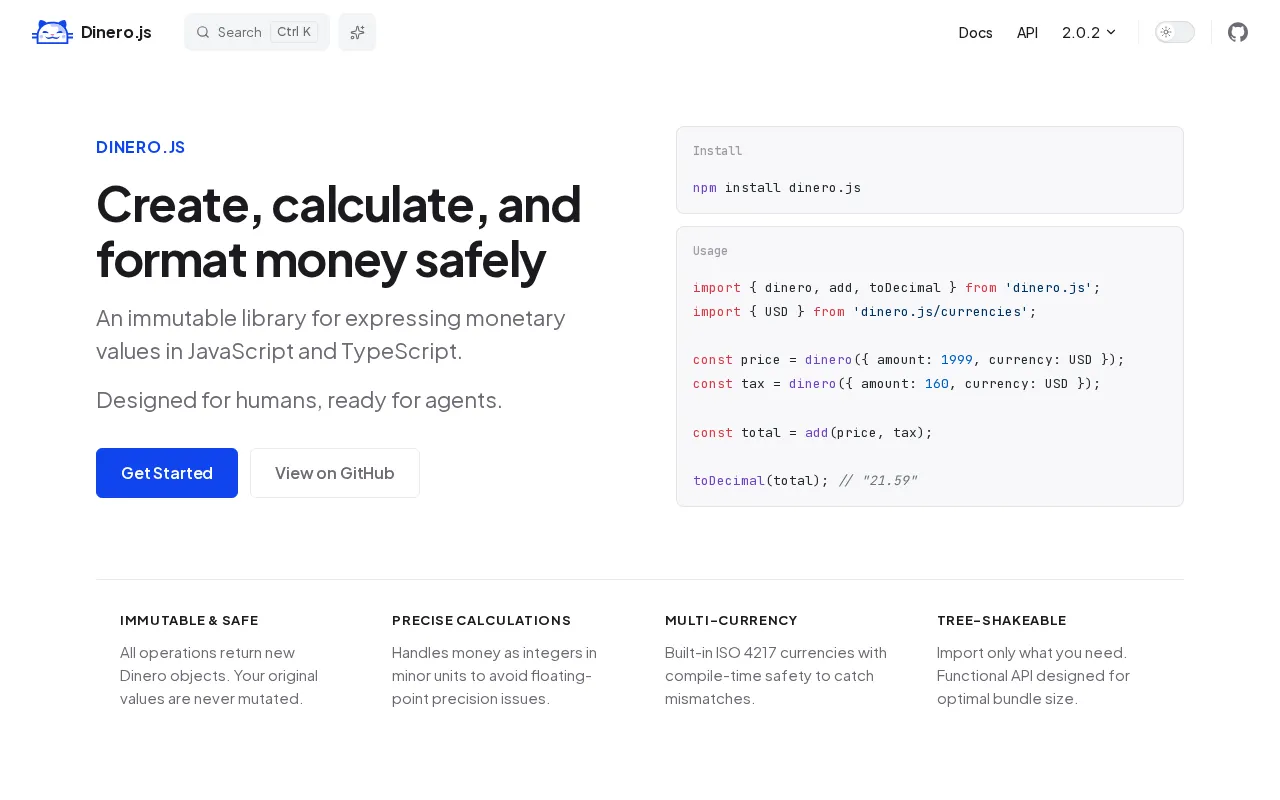This screenshot has height=800, width=1280.
Task: Click the DINERO.JS eyebrow label
Action: click(141, 147)
